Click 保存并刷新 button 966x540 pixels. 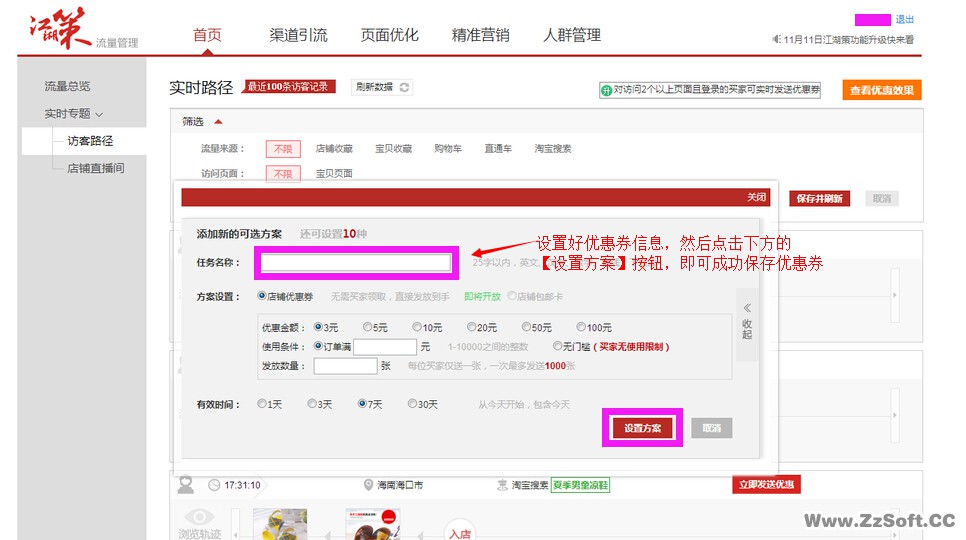tap(819, 198)
